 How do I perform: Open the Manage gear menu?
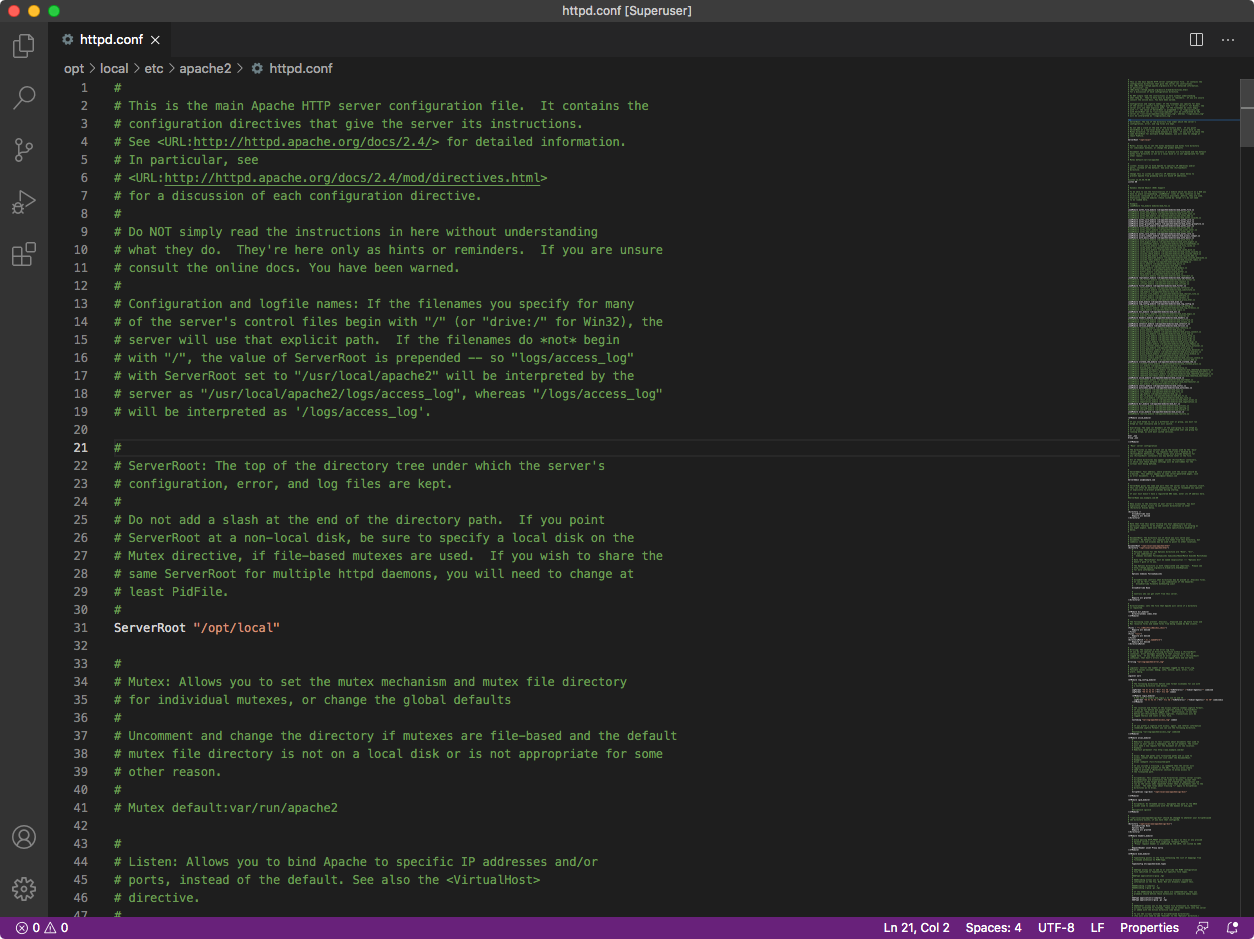click(x=23, y=888)
